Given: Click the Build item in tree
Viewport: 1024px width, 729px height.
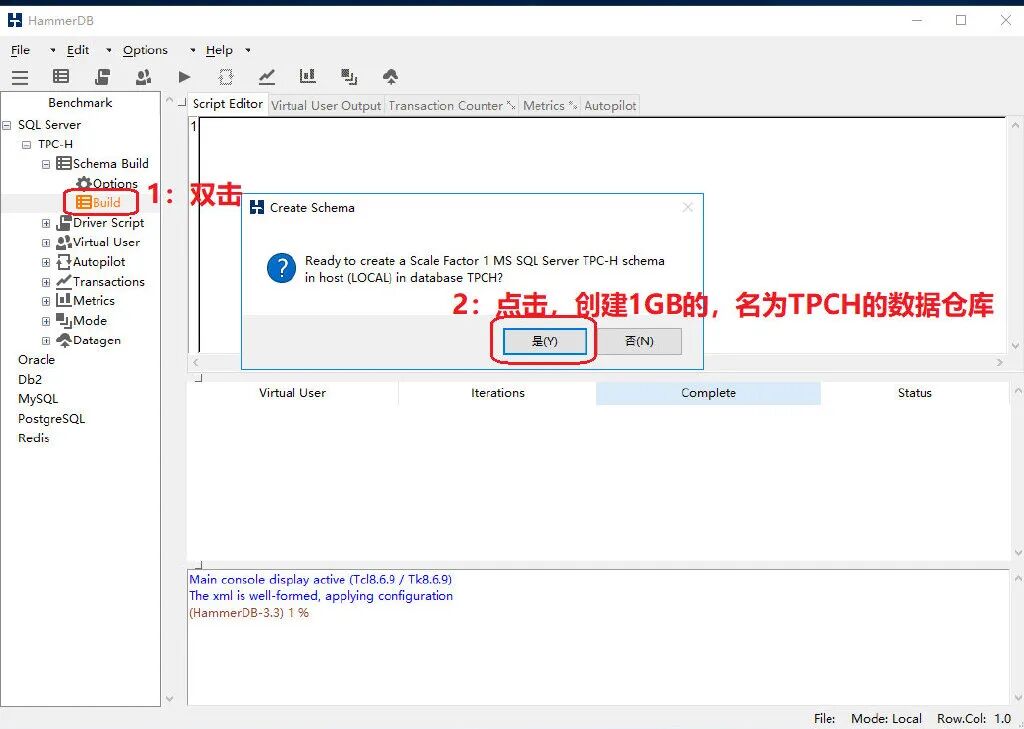Looking at the screenshot, I should [x=99, y=202].
